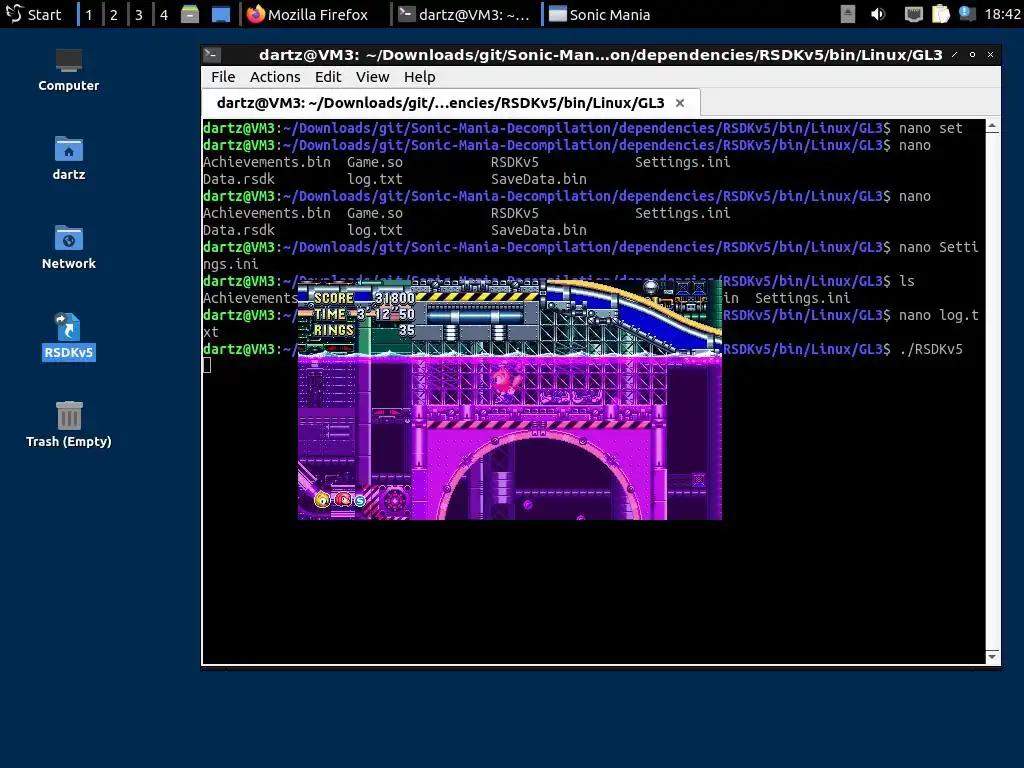Screen dimensions: 1024x768
Task: Click the first log.txt listing entry
Action: 375,179
